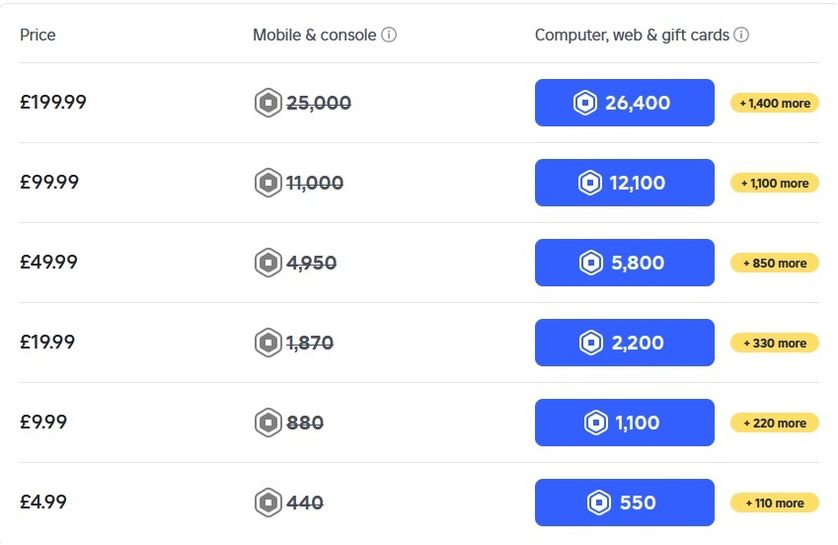Buy the 550 Robux package

click(624, 502)
